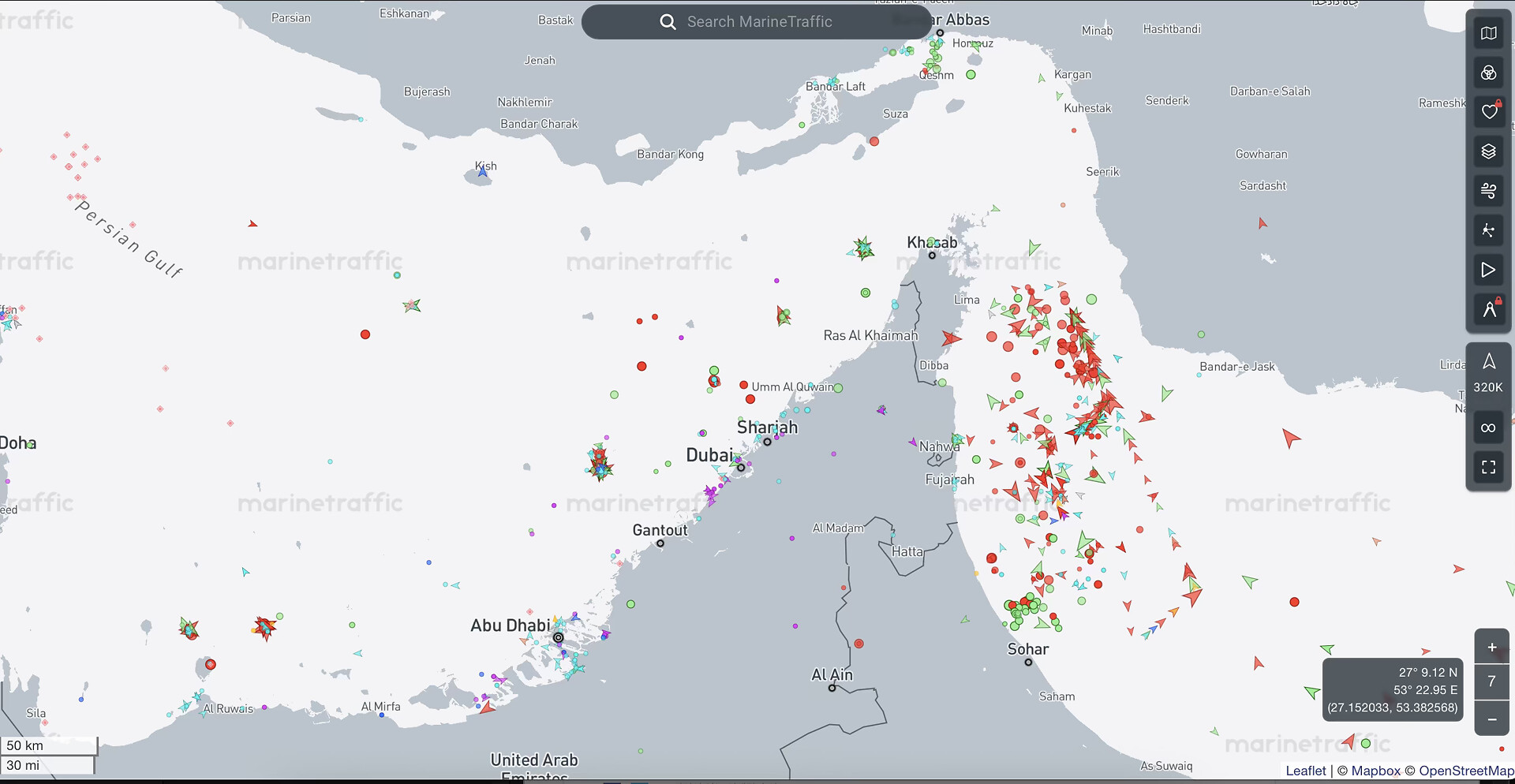The width and height of the screenshot is (1515, 784).
Task: Click the Abu Dhabi city marker
Action: coord(558,637)
